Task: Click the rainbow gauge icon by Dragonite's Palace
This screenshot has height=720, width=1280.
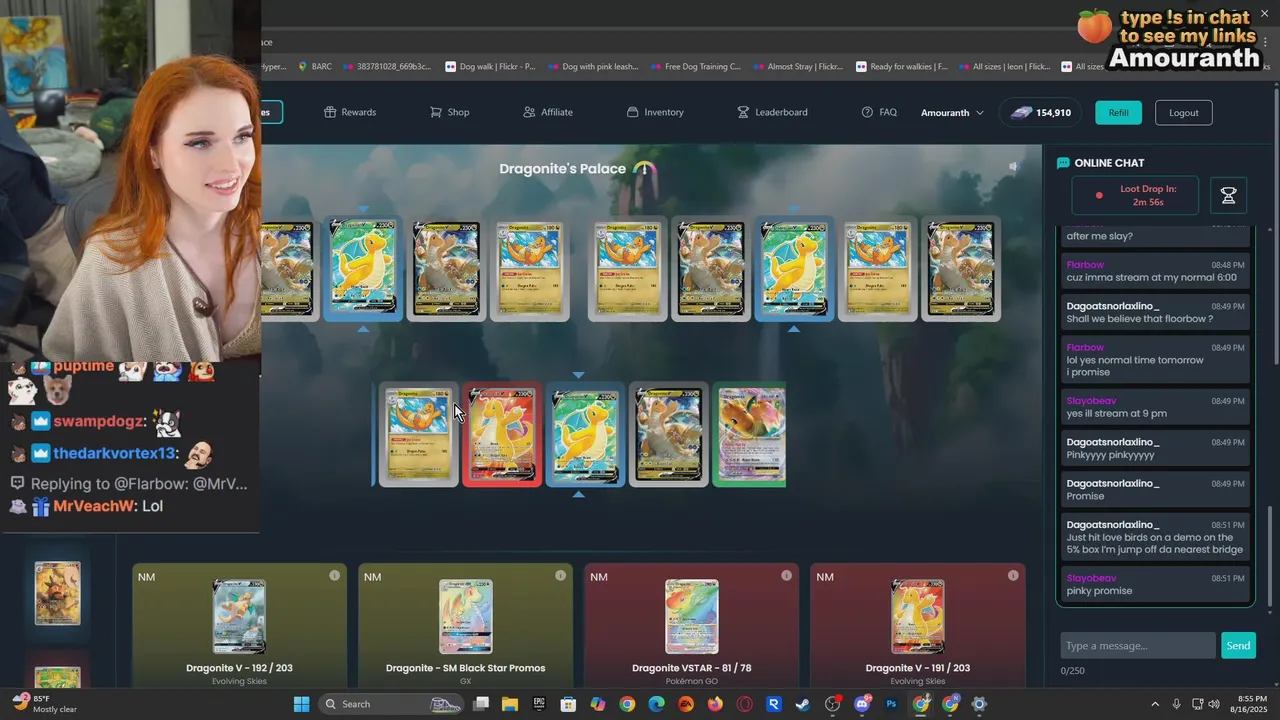Action: coord(645,169)
